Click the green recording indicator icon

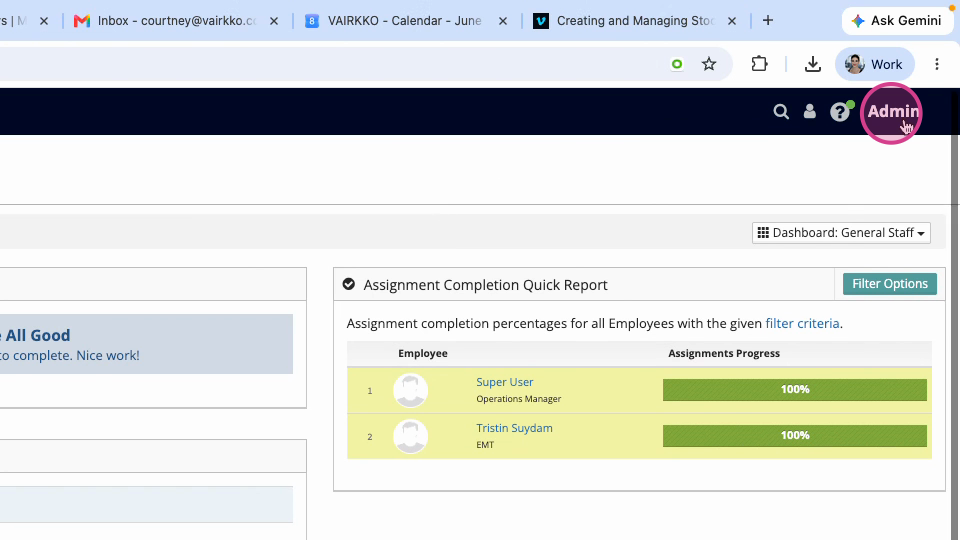pos(677,64)
